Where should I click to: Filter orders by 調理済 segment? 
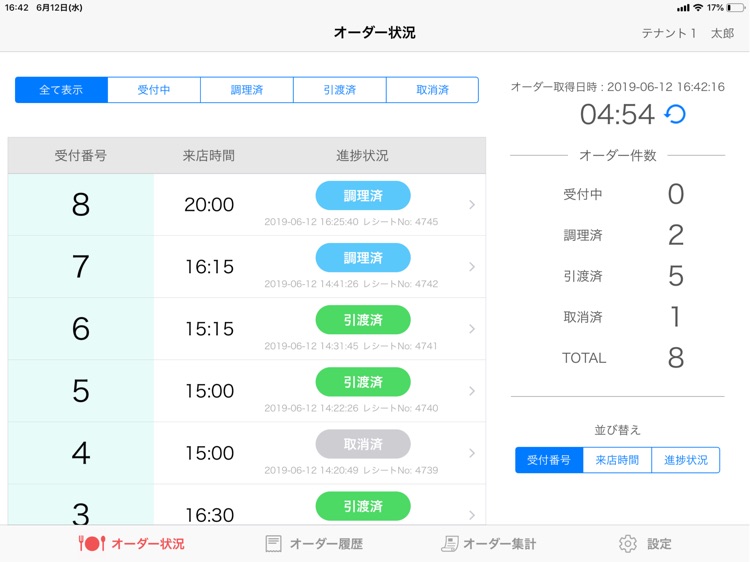[x=247, y=90]
